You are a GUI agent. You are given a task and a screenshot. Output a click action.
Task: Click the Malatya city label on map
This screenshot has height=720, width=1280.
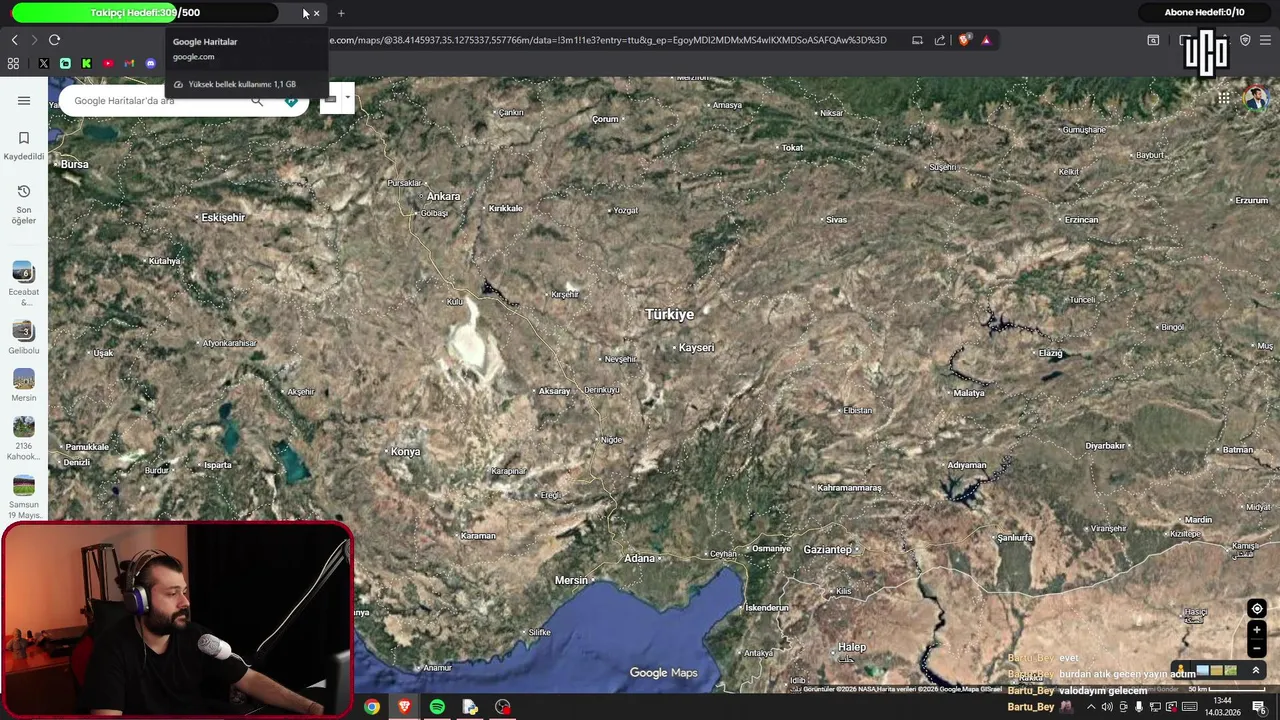pyautogui.click(x=968, y=393)
